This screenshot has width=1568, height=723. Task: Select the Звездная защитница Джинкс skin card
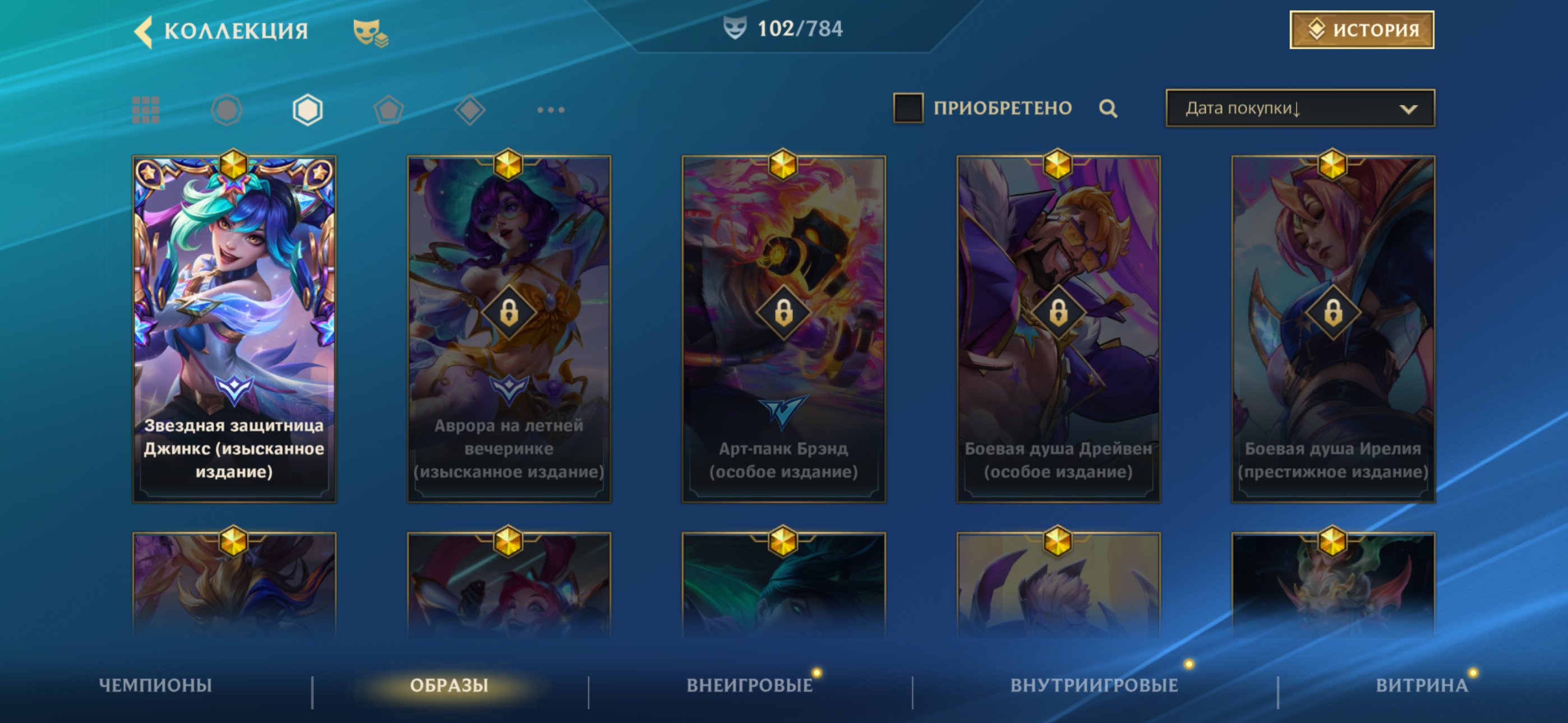(x=234, y=328)
